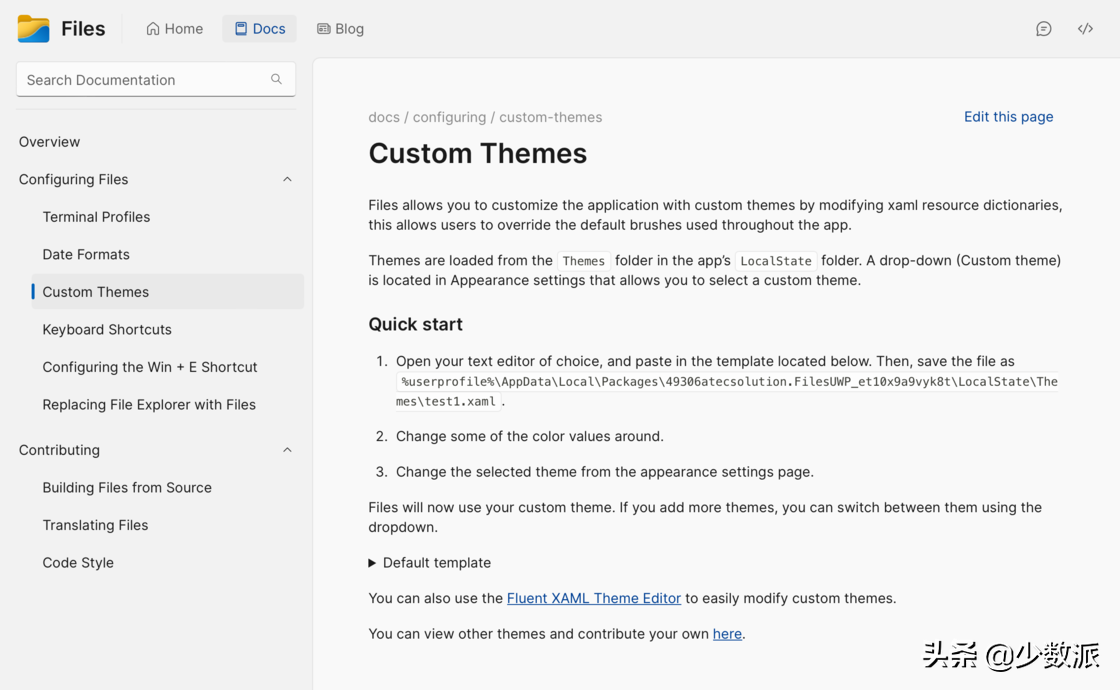The width and height of the screenshot is (1120, 690).
Task: Open the Code Style page
Action: click(x=78, y=563)
